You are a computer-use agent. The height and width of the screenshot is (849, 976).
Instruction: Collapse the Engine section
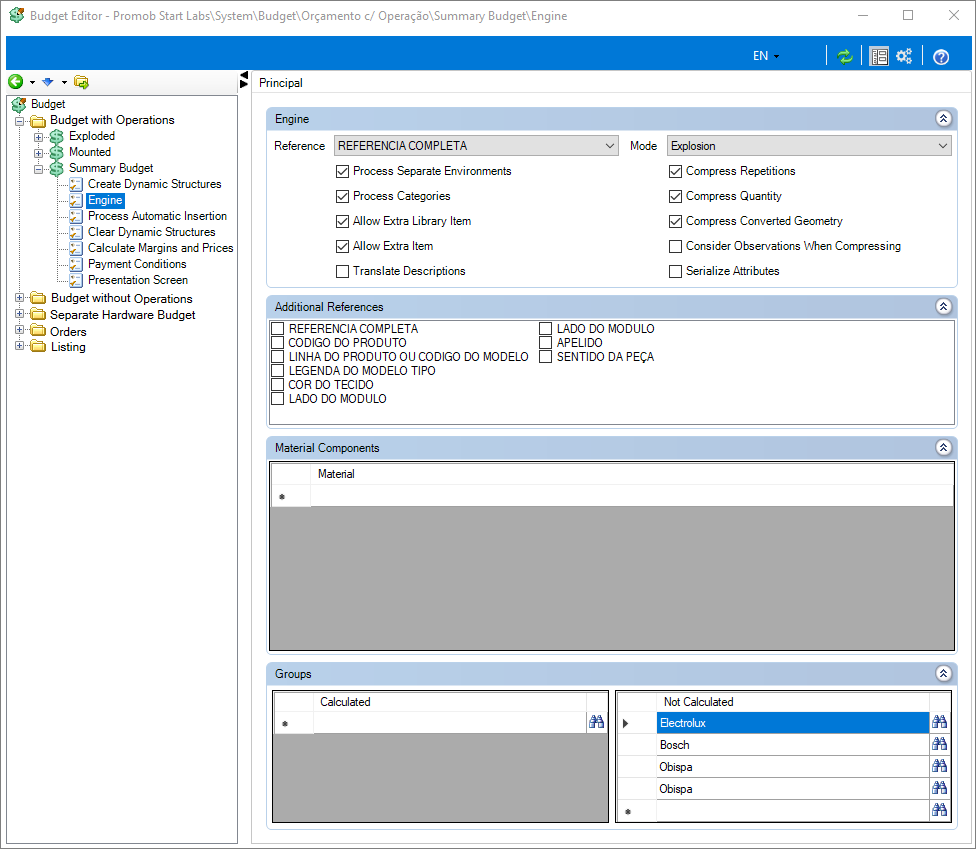click(x=944, y=119)
